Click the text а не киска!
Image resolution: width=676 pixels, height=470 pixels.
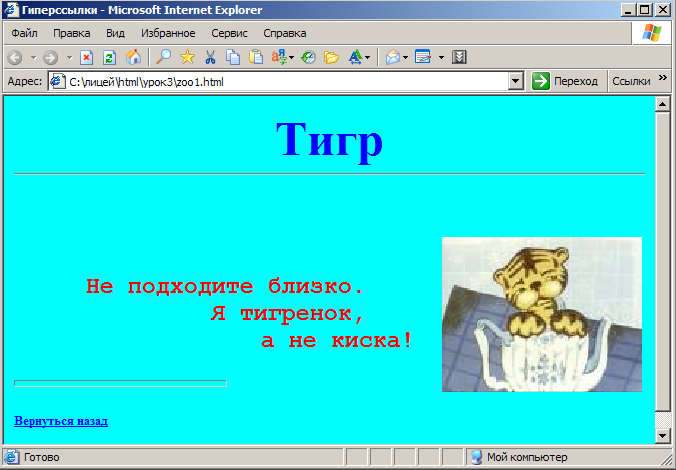(x=337, y=341)
